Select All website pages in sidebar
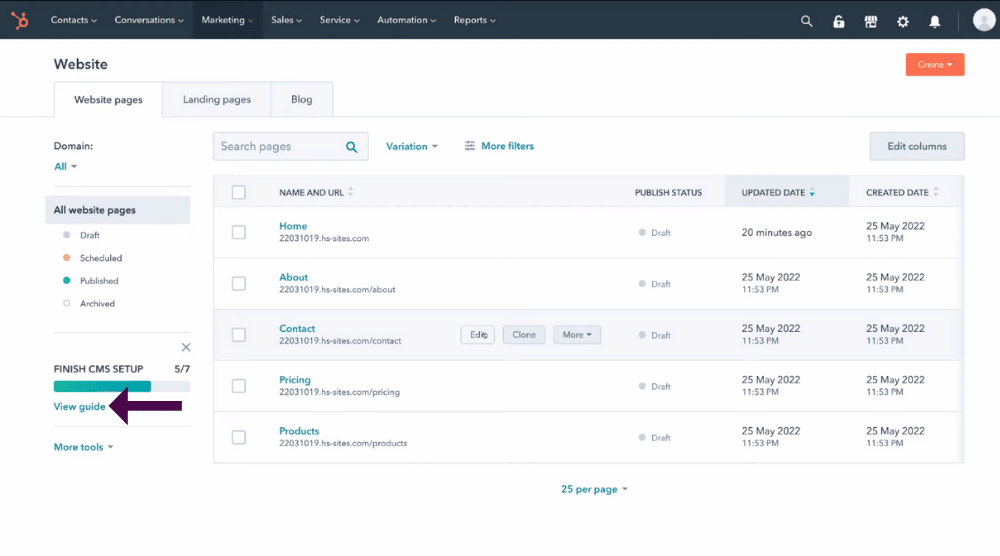 pos(118,210)
